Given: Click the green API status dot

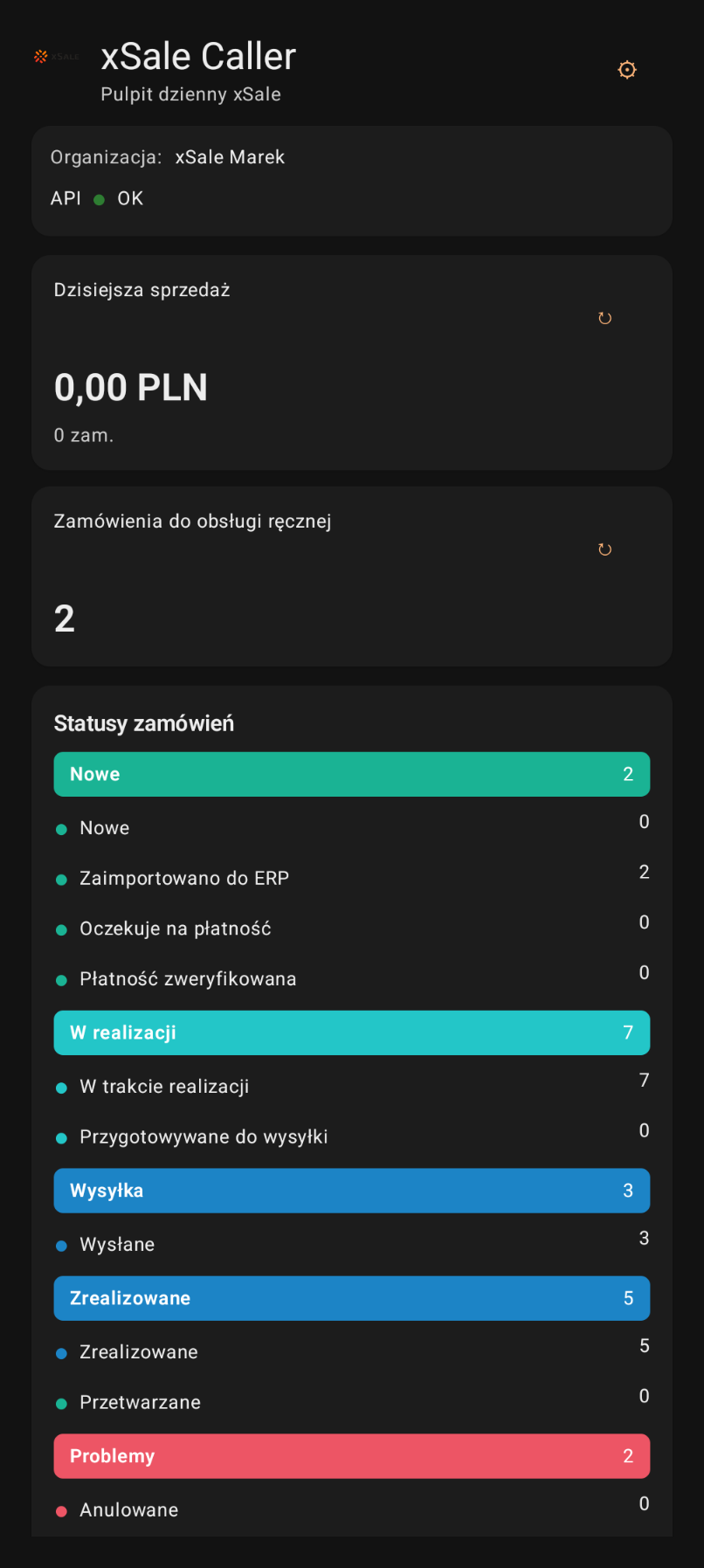Looking at the screenshot, I should click(x=99, y=199).
